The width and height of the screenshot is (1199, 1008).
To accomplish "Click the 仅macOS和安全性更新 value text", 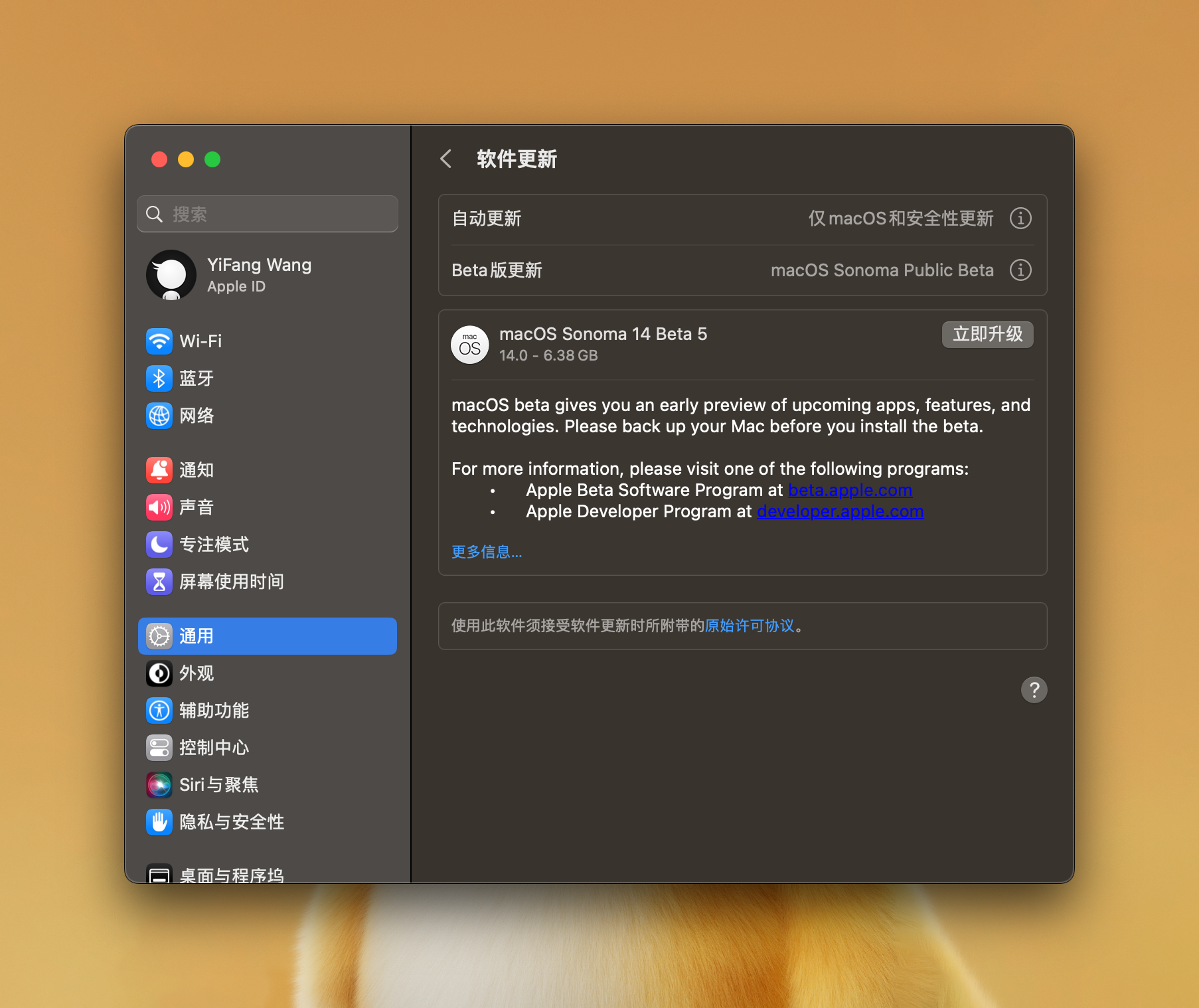I will tap(901, 218).
